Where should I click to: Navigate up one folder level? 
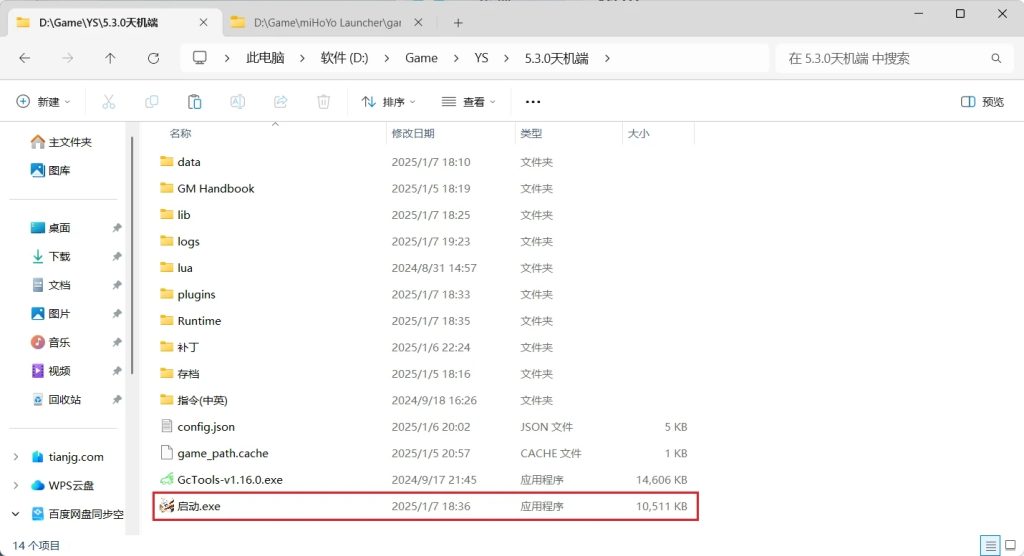point(110,58)
